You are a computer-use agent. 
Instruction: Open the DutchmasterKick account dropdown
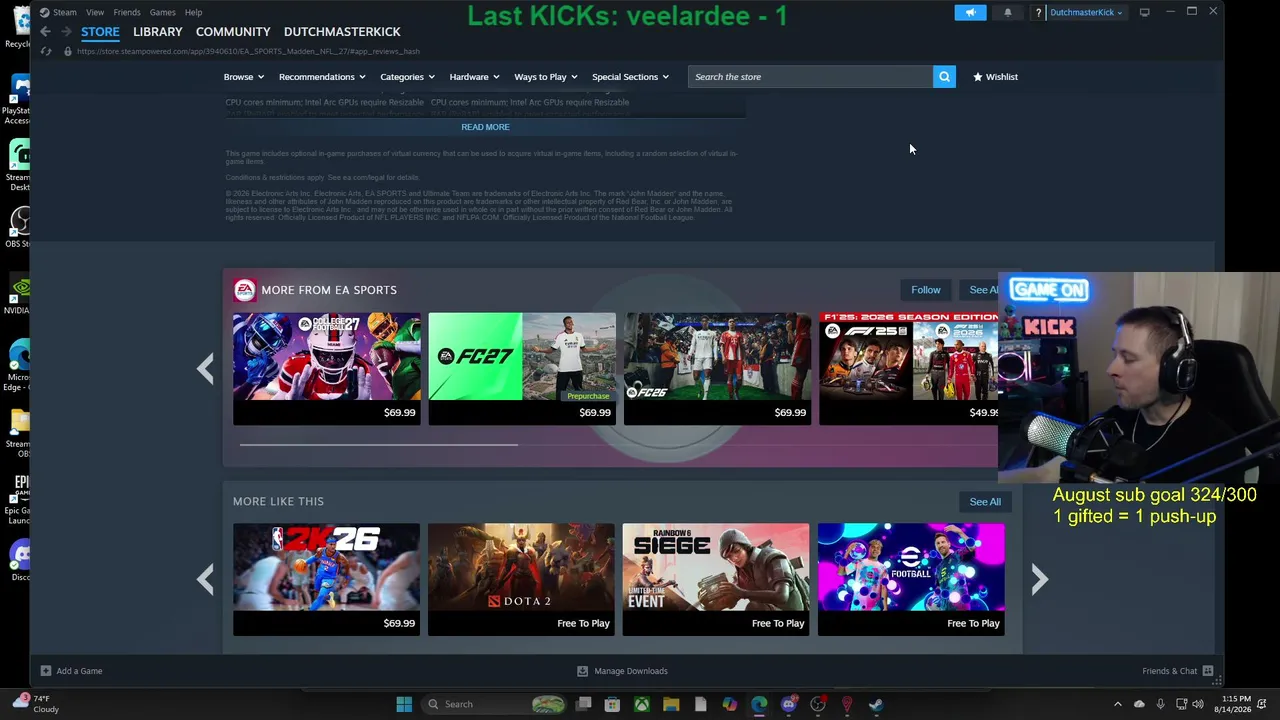click(1086, 12)
